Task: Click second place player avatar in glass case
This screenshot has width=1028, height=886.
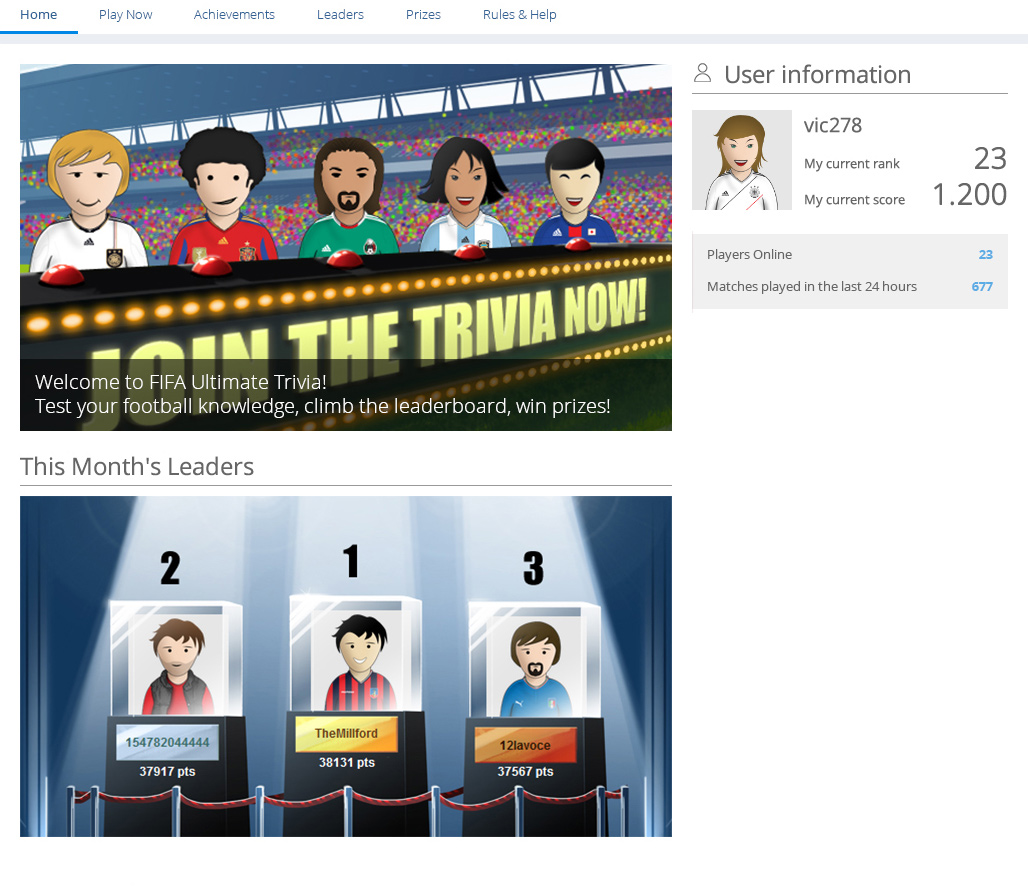Action: [178, 667]
